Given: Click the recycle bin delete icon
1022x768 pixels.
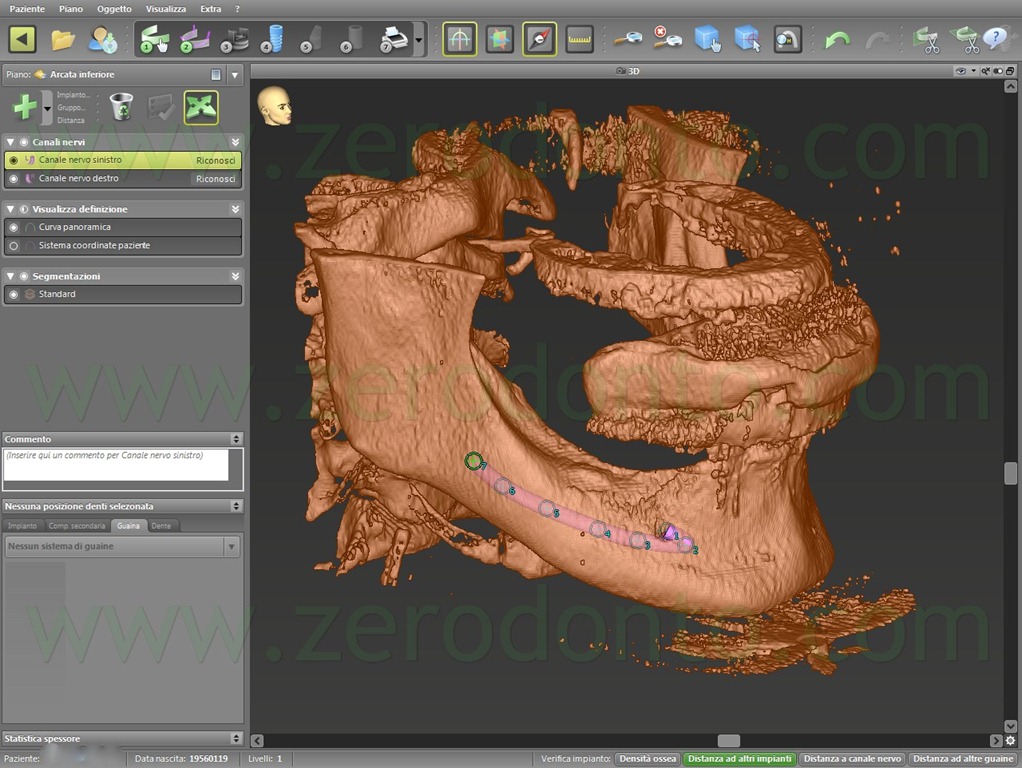Looking at the screenshot, I should point(121,106).
